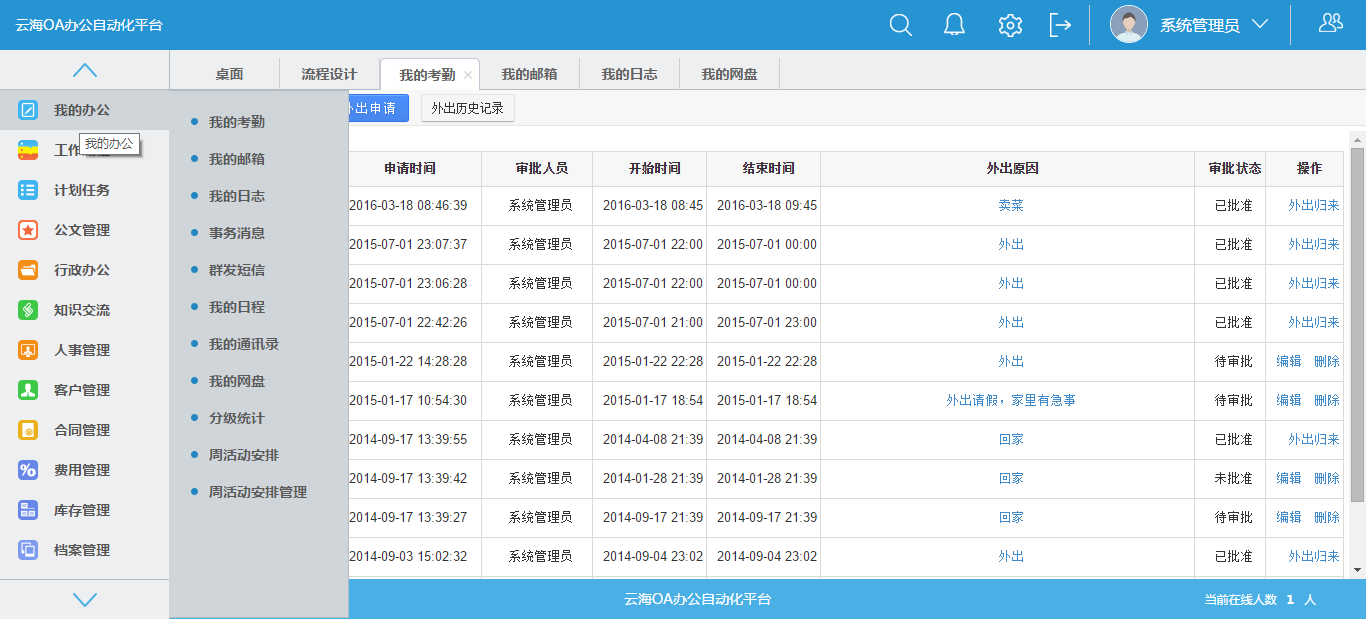Viewport: 1366px width, 619px height.
Task: Click 人事管理 icon in sidebar
Action: [x=28, y=350]
